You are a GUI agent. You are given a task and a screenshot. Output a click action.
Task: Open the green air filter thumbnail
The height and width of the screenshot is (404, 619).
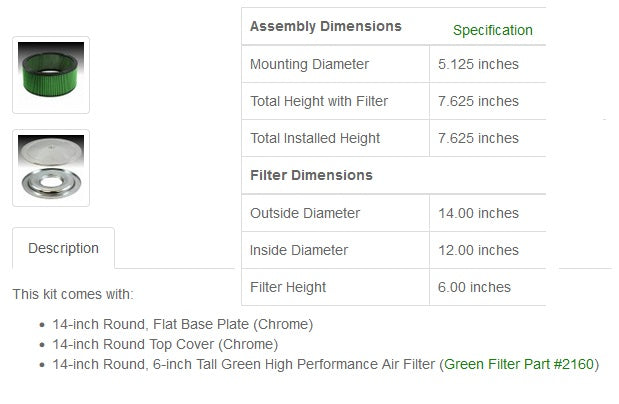pyautogui.click(x=51, y=75)
